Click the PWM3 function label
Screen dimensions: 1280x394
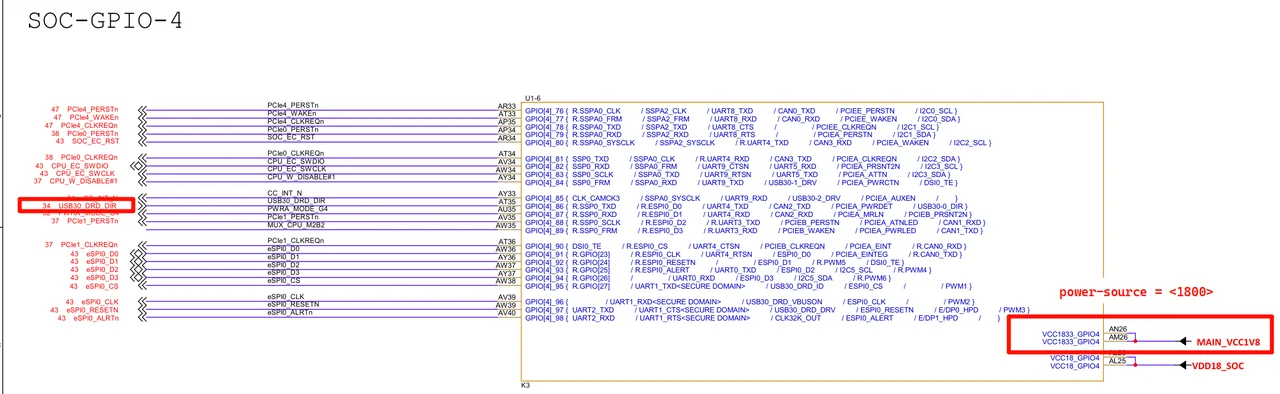click(1015, 310)
